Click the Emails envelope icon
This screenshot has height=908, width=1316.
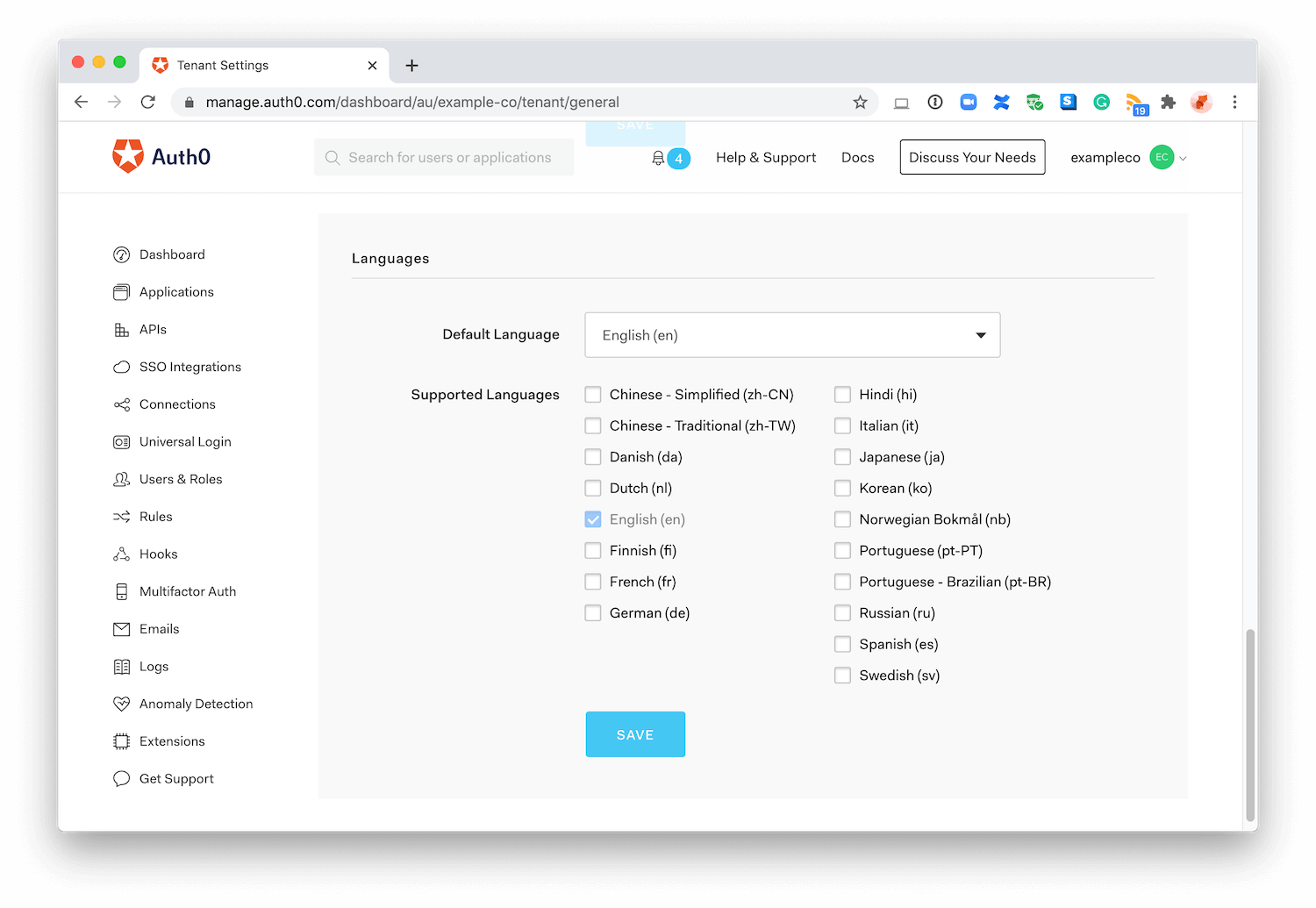pos(121,629)
